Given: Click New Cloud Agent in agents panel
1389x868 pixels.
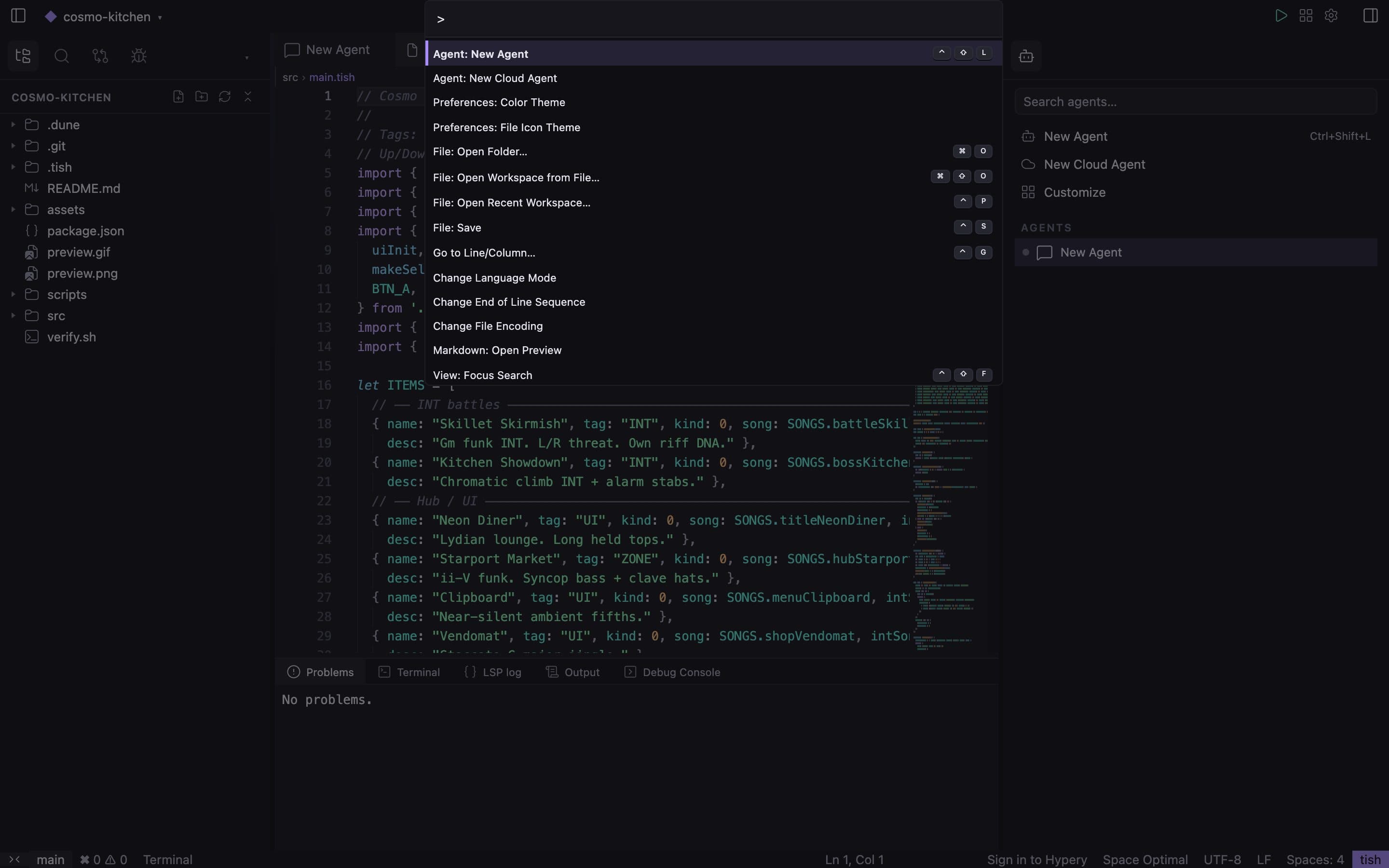Looking at the screenshot, I should point(1196,164).
